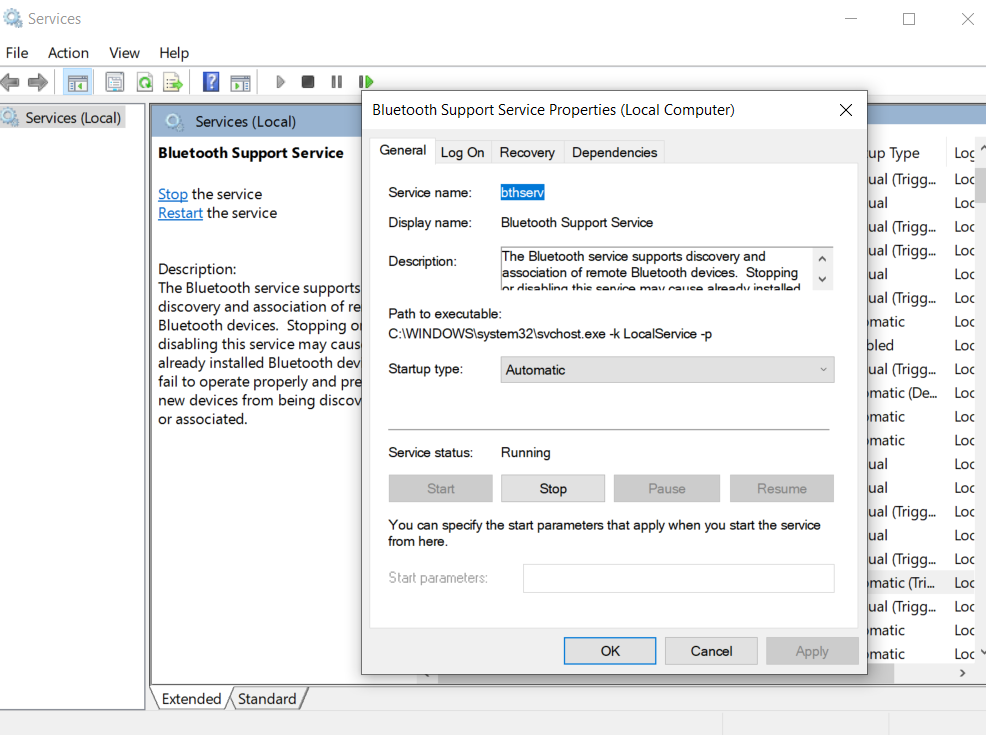The height and width of the screenshot is (735, 986).
Task: Click the Bluetooth Support Service heading in Extended pane
Action: pos(251,153)
